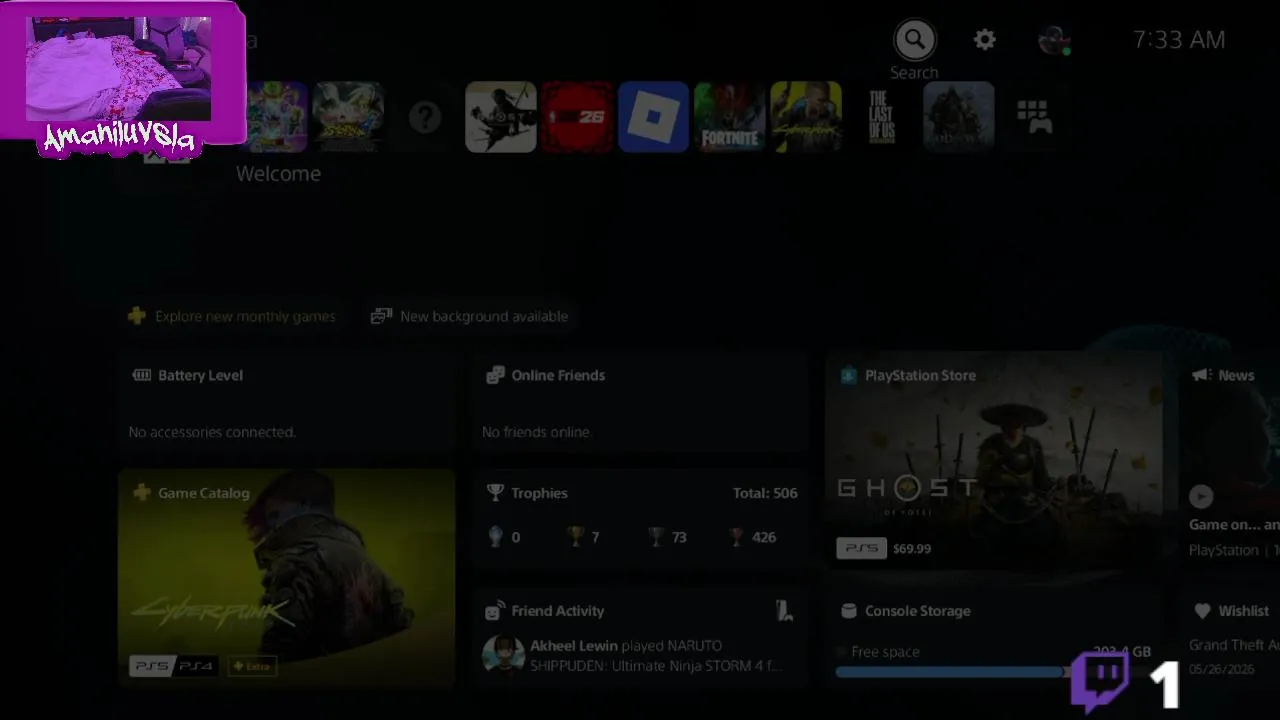
Task: Launch the Cyberpunk 2077 game tile
Action: (x=806, y=117)
